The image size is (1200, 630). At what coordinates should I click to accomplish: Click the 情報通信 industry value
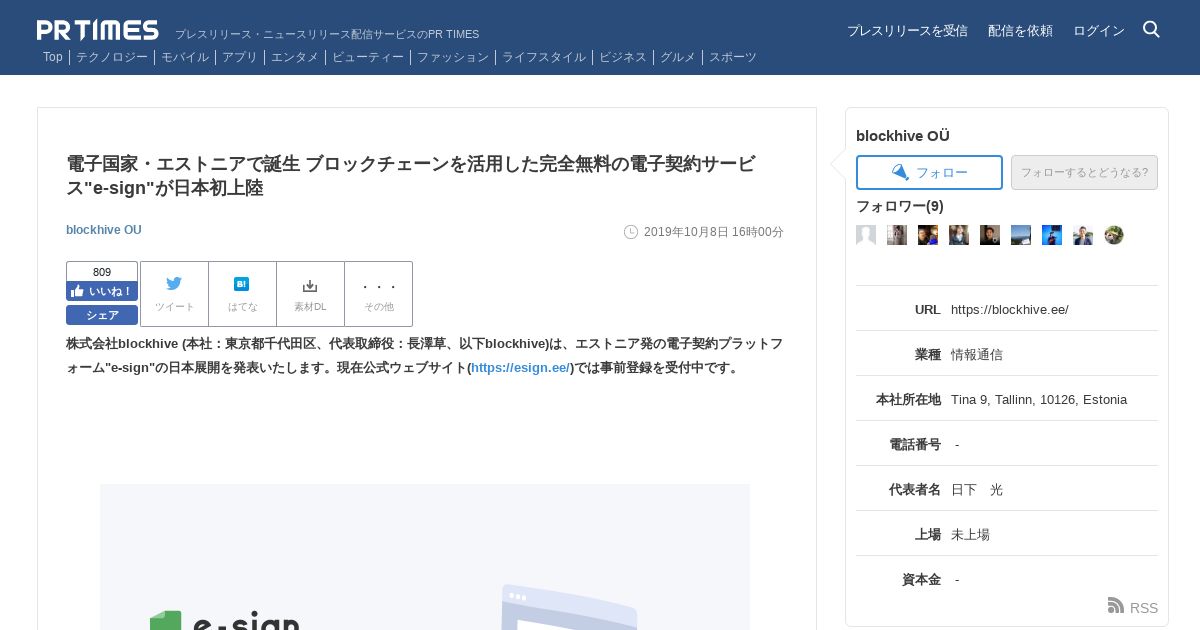977,355
